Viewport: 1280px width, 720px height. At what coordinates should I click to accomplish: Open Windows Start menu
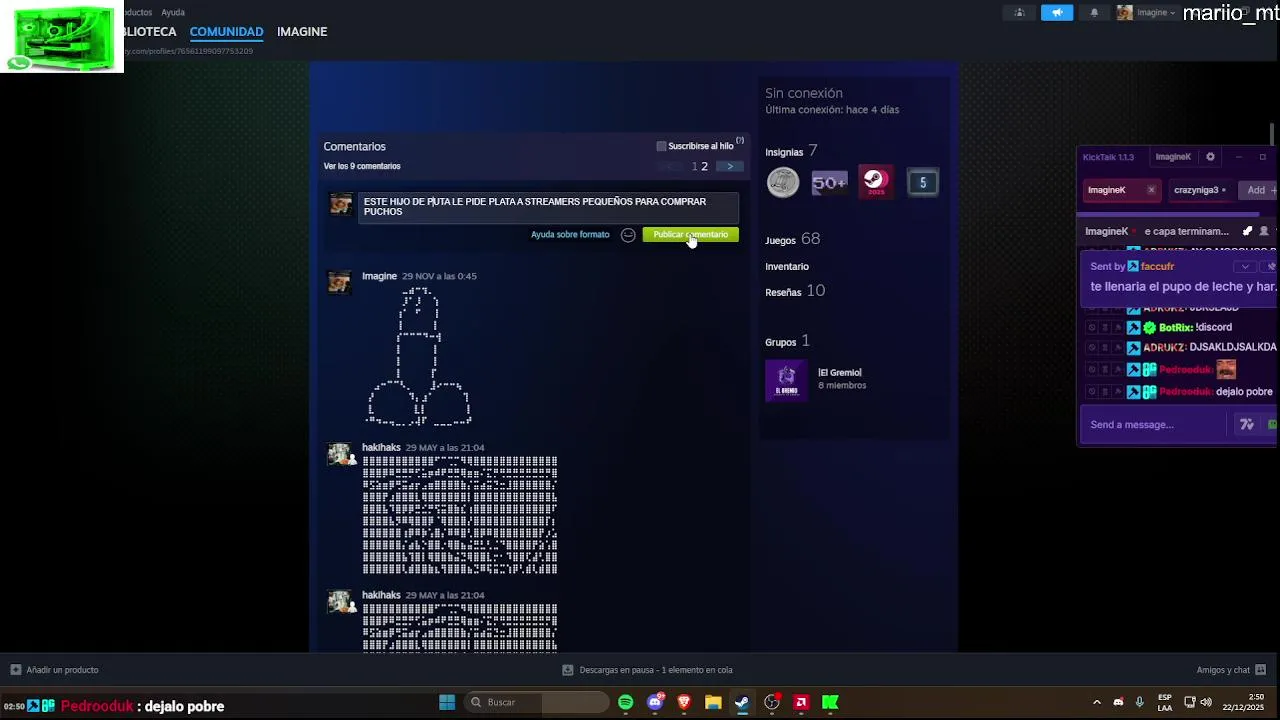[x=447, y=702]
